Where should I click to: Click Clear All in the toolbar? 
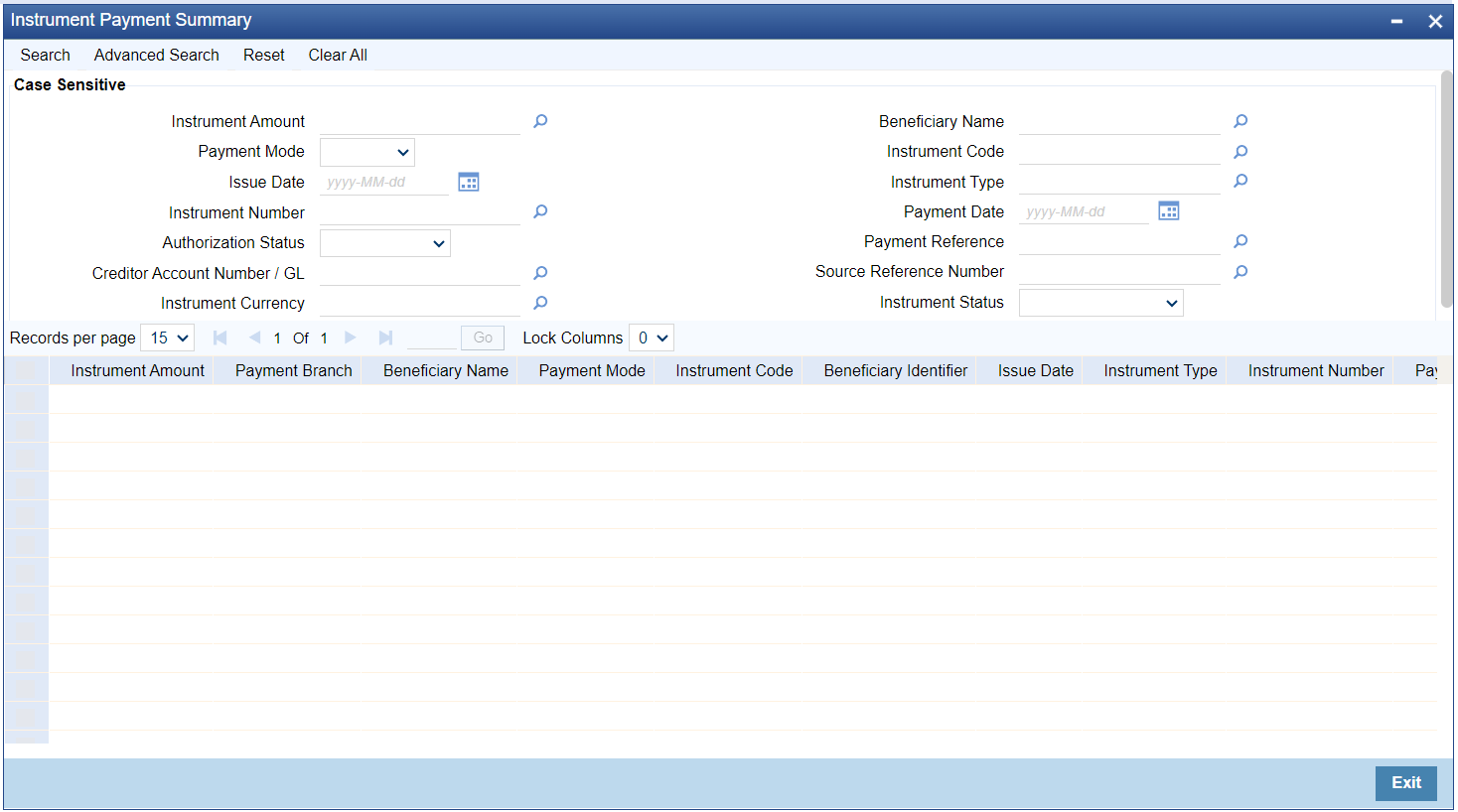pos(338,55)
